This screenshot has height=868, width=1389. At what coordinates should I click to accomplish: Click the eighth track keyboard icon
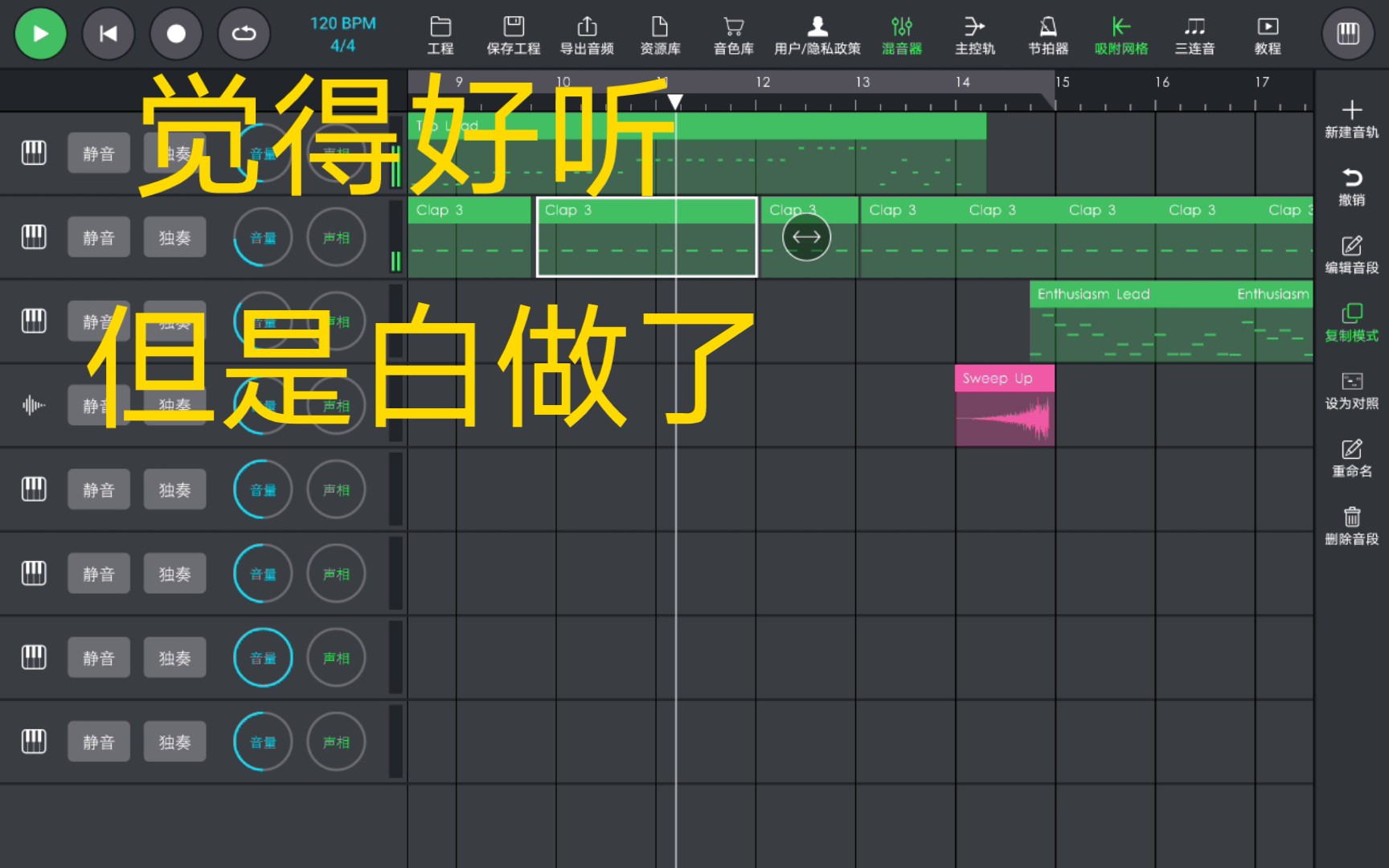click(34, 741)
